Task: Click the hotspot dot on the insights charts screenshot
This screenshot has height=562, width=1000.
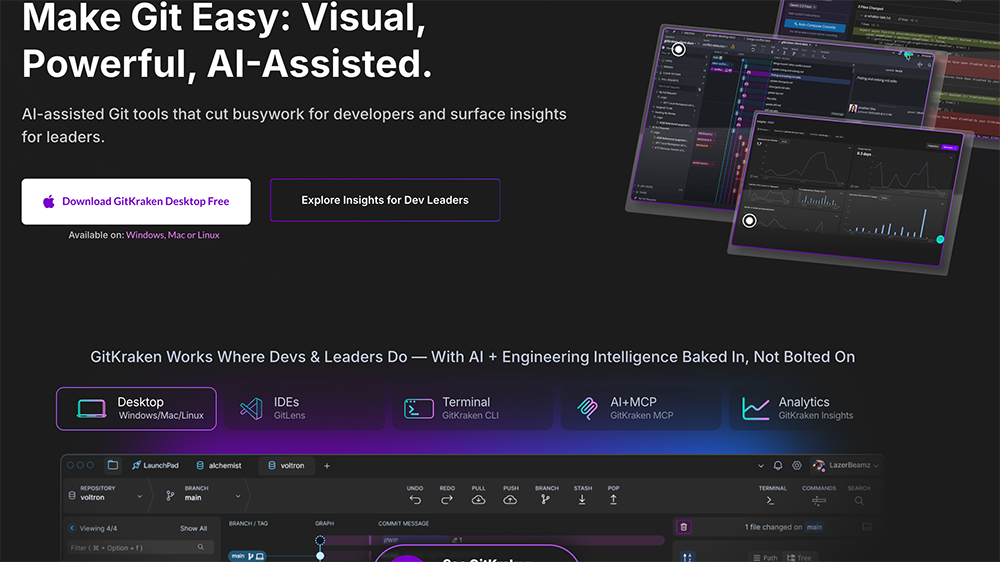Action: pos(749,221)
